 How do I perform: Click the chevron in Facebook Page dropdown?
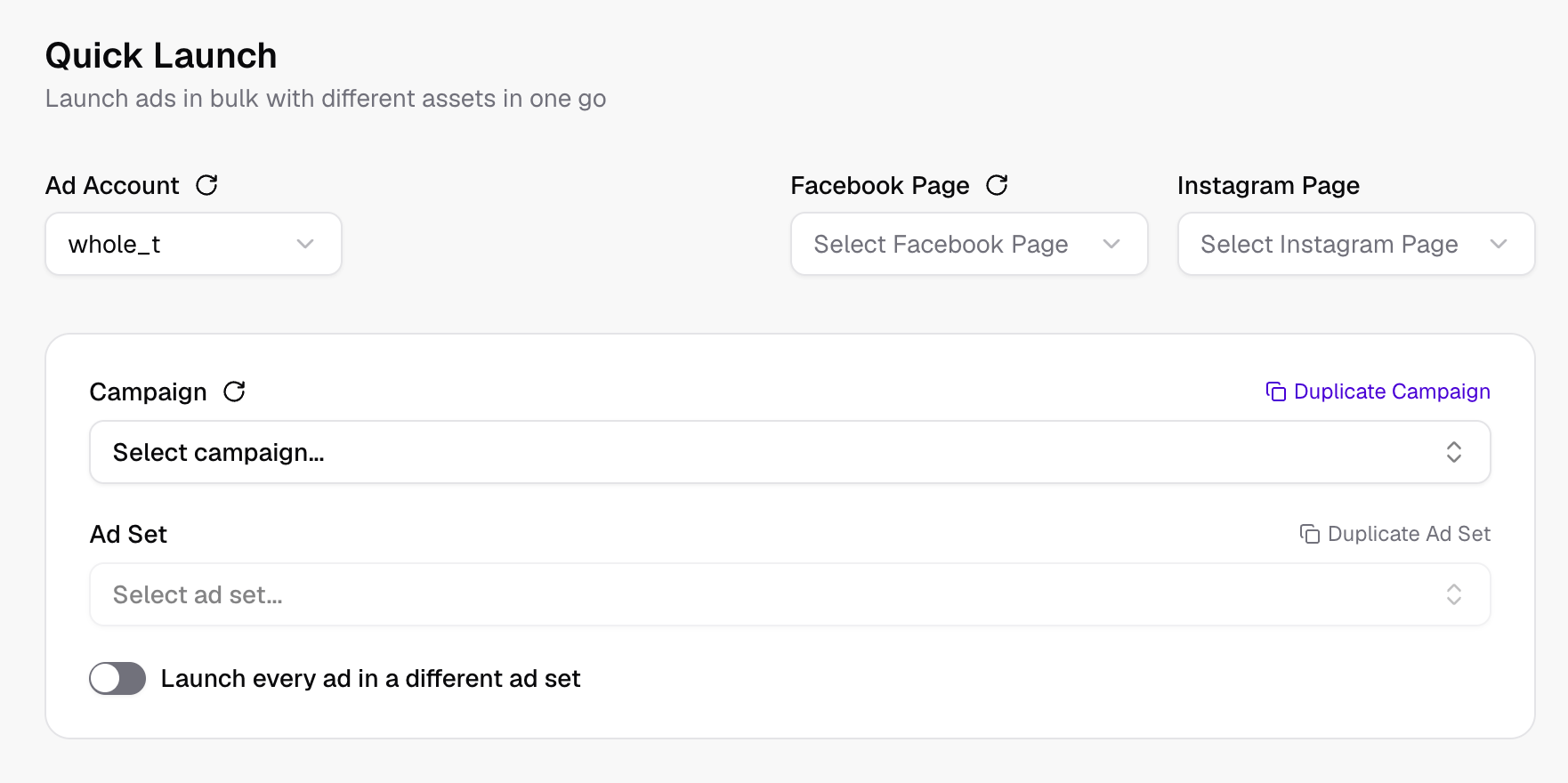(x=1111, y=244)
